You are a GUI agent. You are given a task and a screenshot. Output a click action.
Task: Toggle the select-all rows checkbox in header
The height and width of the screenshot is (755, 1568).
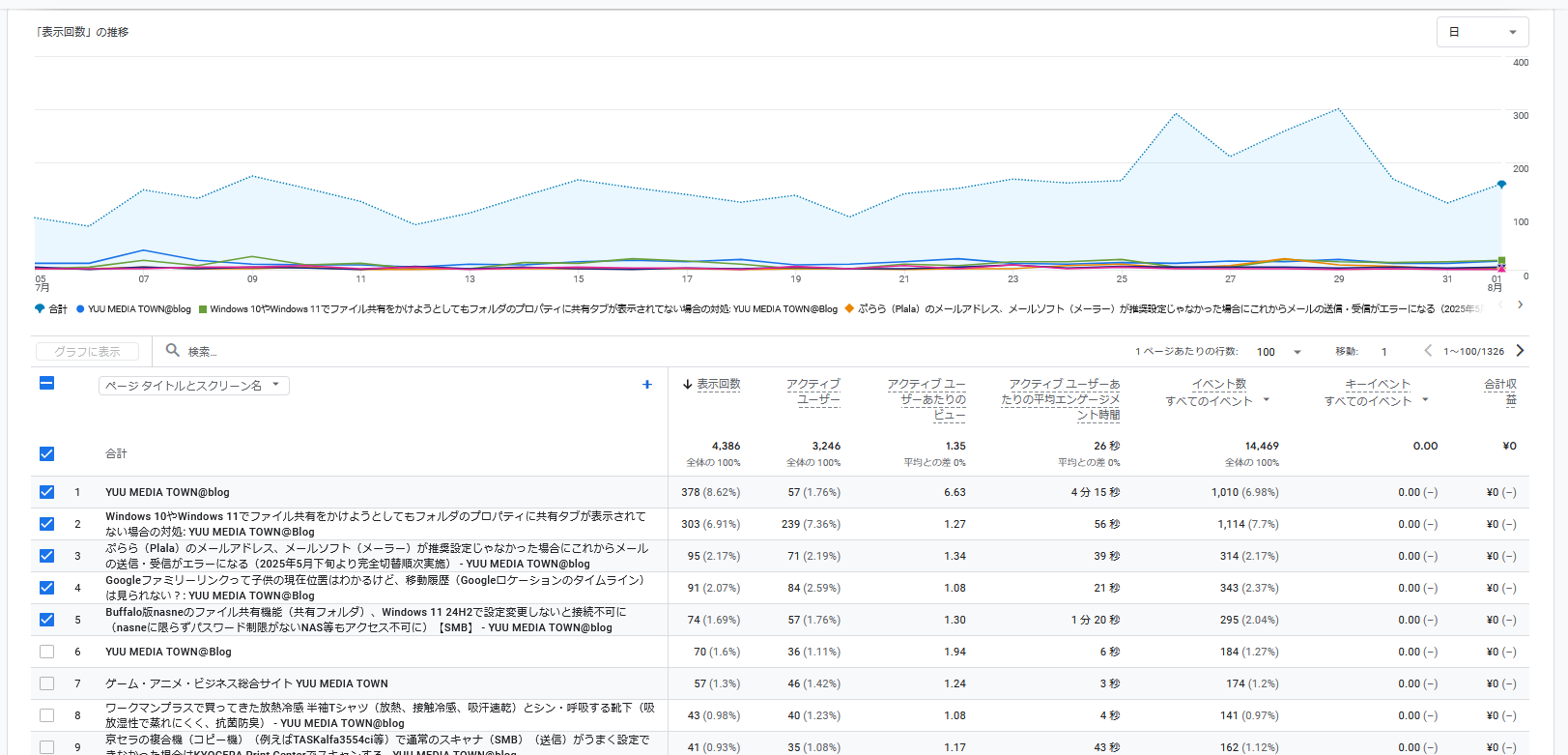click(x=46, y=383)
